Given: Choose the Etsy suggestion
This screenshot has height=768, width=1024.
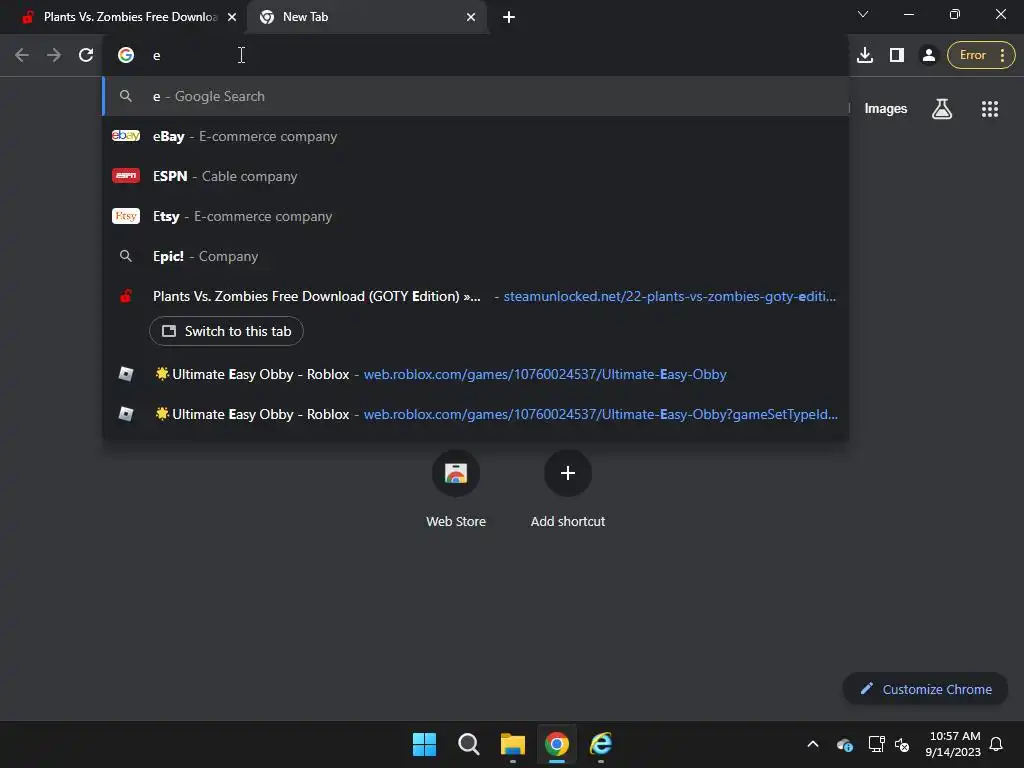Looking at the screenshot, I should tap(475, 216).
